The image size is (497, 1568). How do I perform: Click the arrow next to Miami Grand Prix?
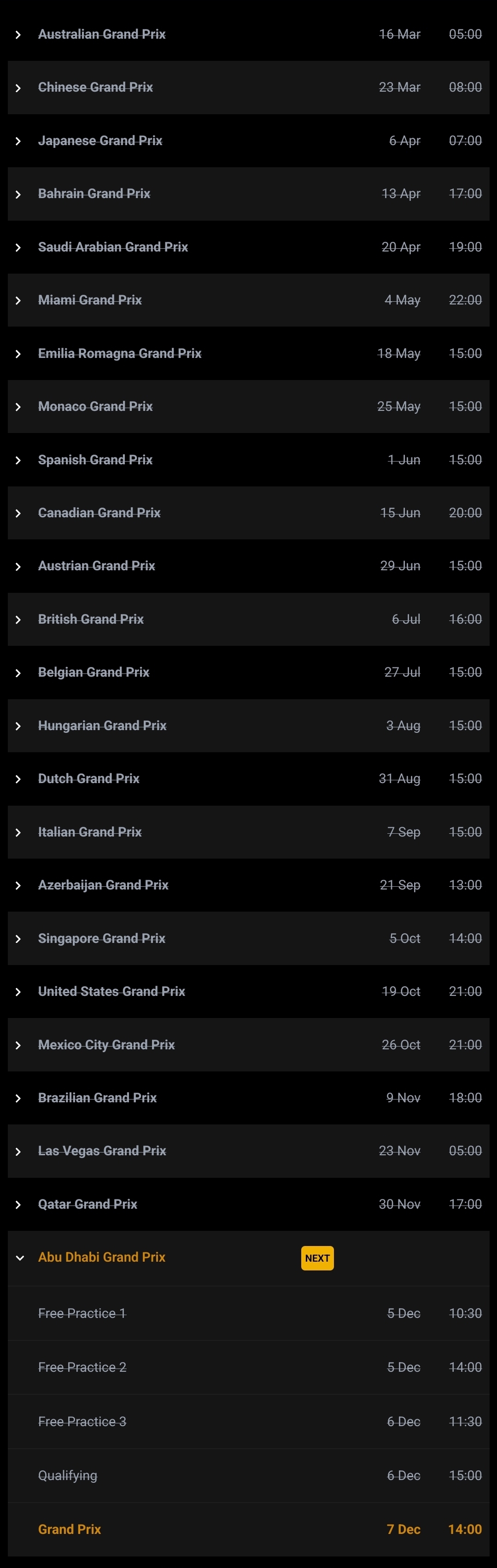point(18,301)
